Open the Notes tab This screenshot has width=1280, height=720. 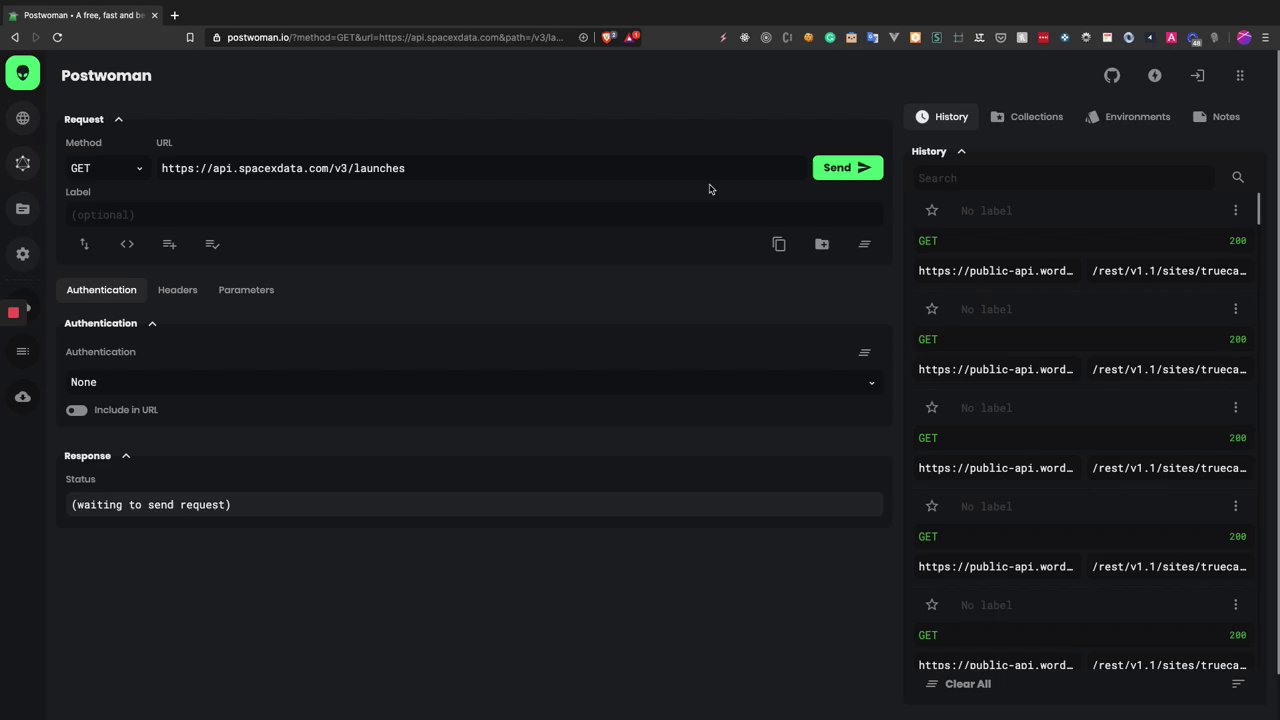coord(1216,117)
